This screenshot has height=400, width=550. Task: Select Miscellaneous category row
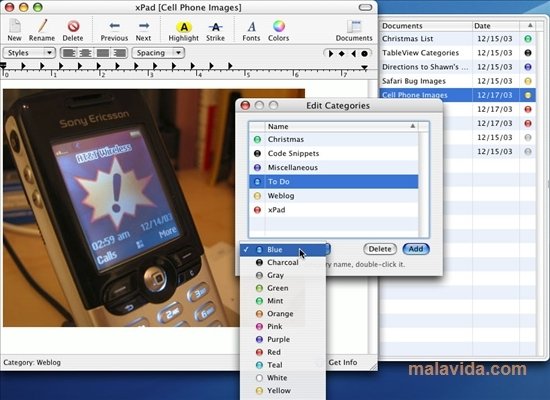pos(334,167)
